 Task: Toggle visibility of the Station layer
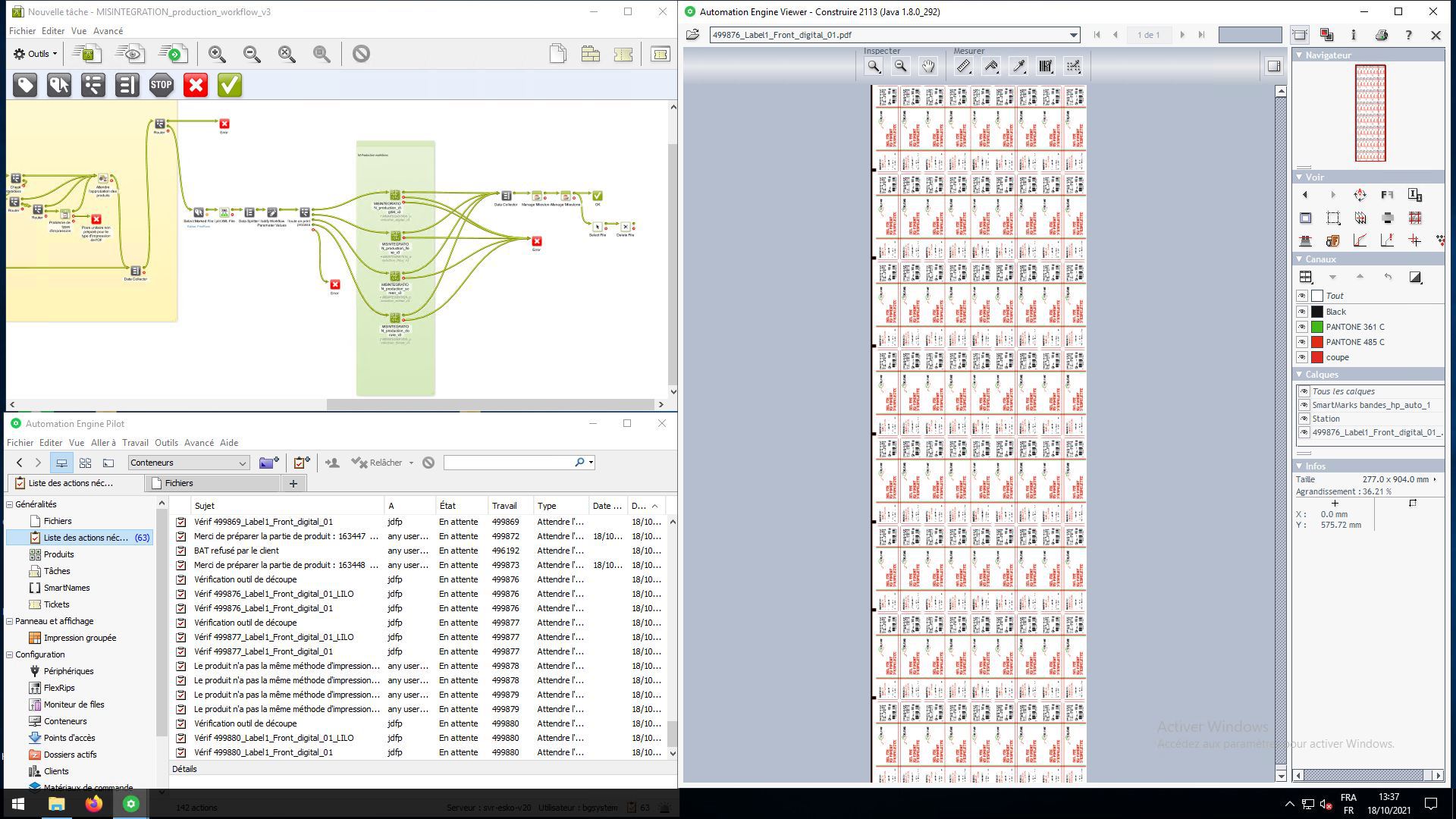pos(1304,419)
